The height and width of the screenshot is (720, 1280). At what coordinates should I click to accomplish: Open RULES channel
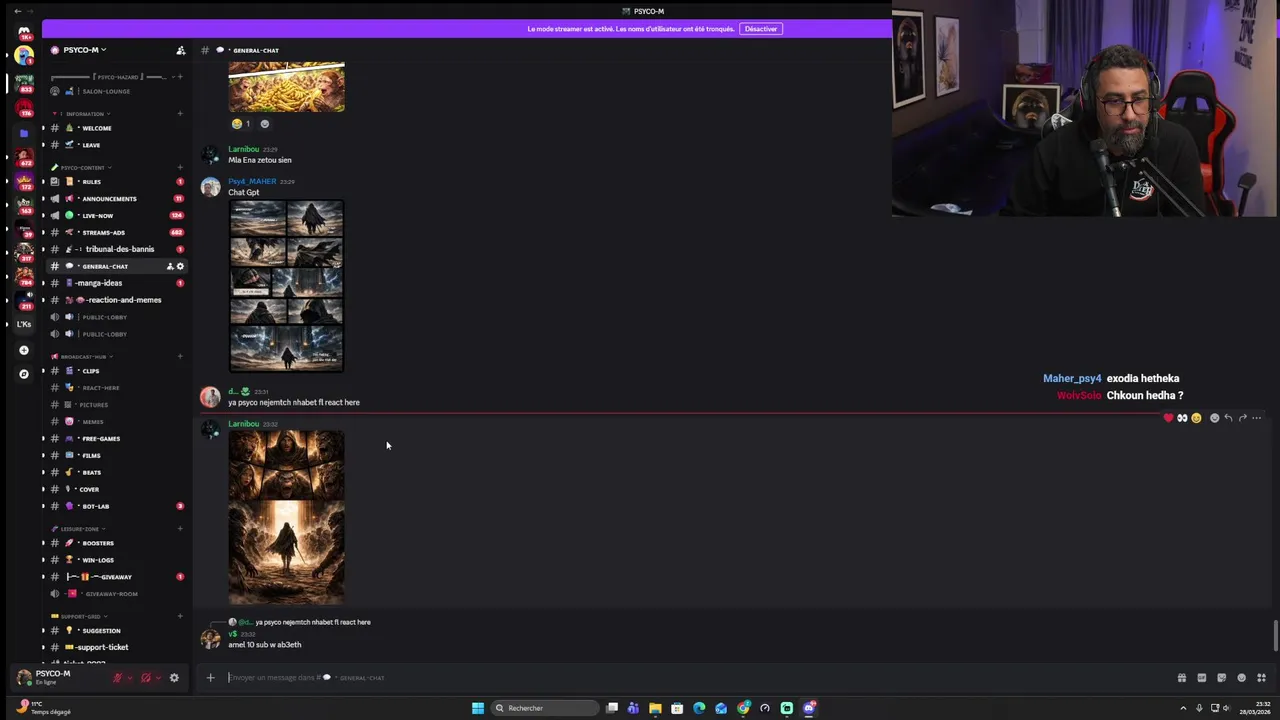pyautogui.click(x=117, y=182)
